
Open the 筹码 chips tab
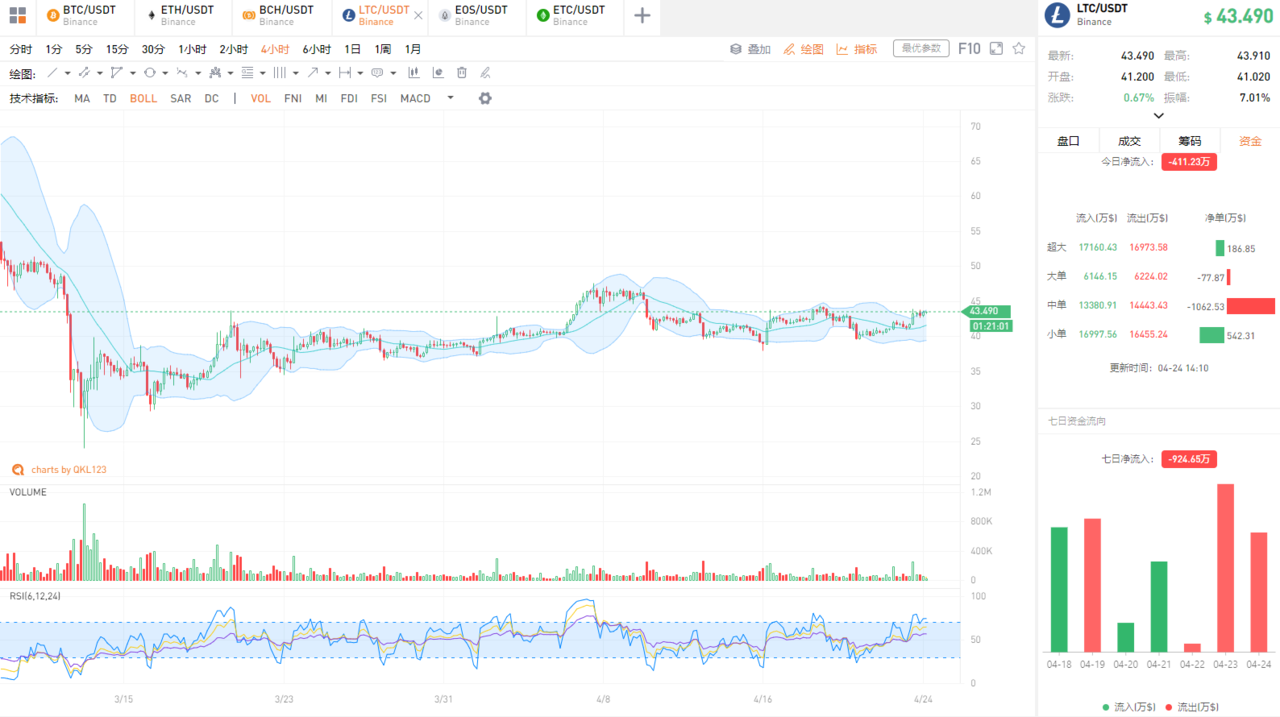(1190, 141)
